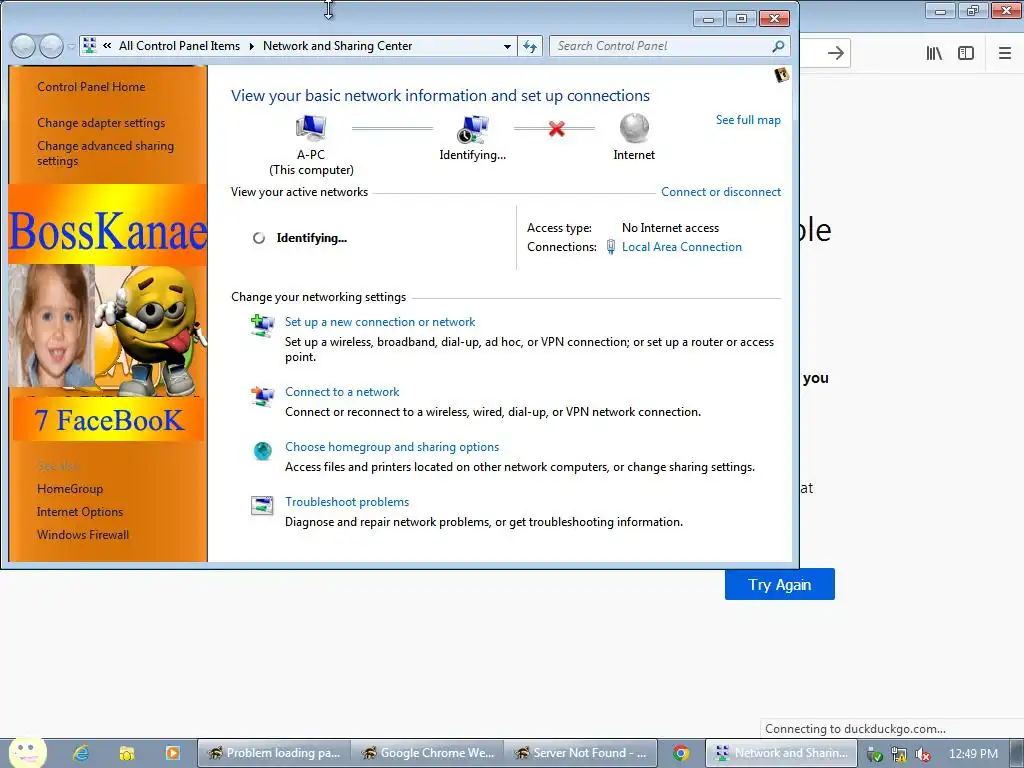Click the network tray icon with warning
Image resolution: width=1024 pixels, height=768 pixels.
899,754
